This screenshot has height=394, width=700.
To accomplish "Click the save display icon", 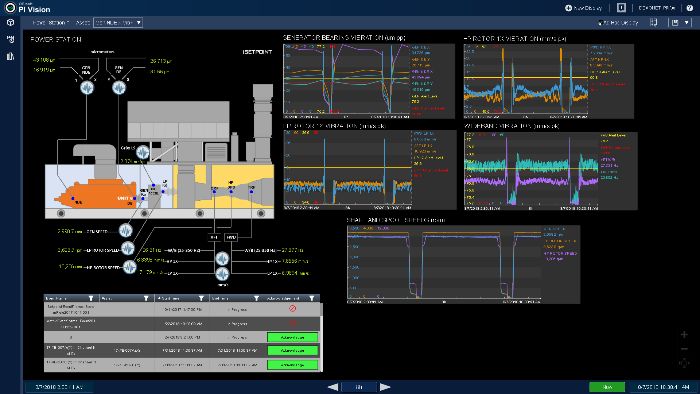I will [675, 22].
